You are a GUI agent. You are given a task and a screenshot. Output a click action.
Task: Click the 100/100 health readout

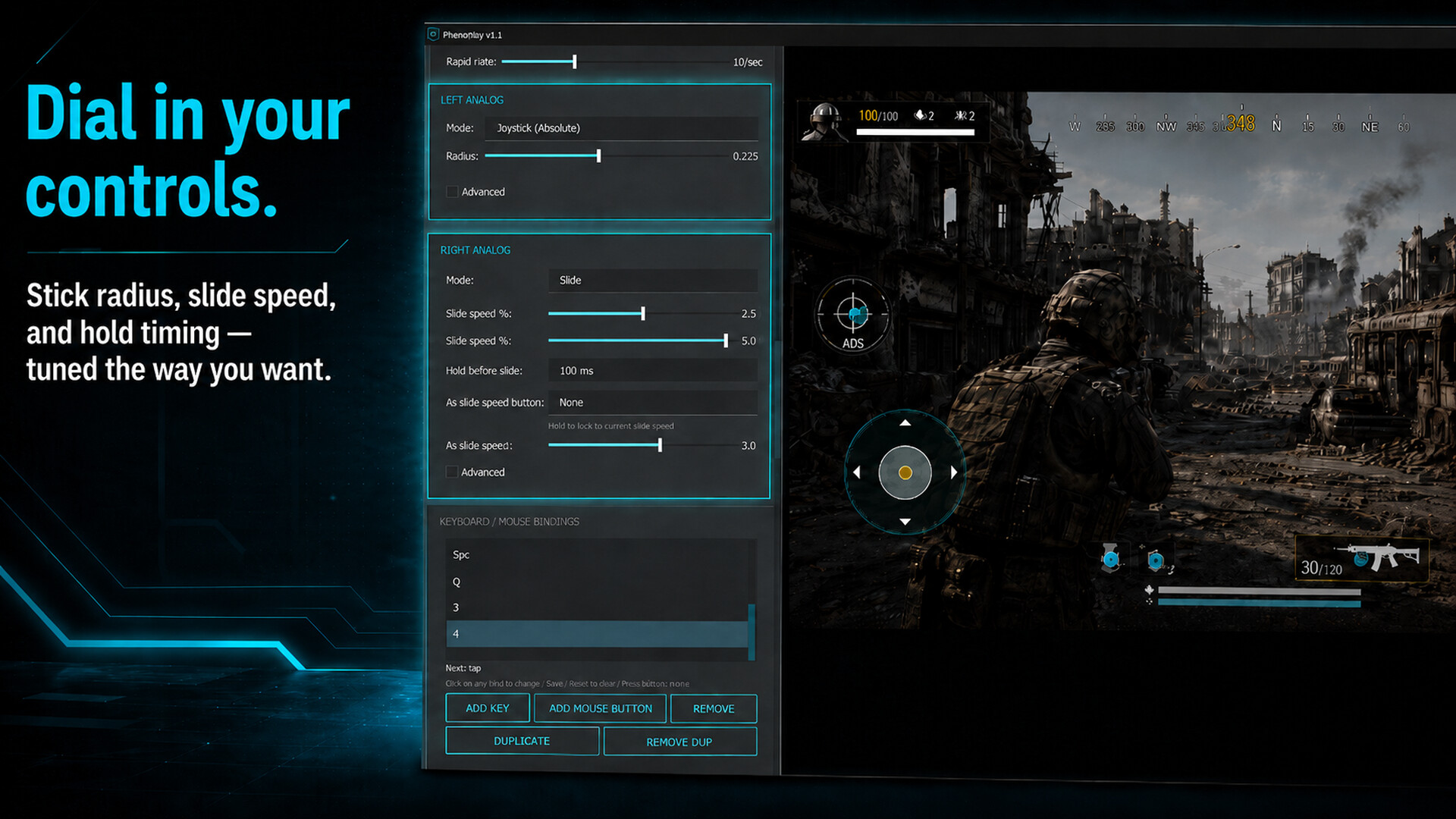click(x=878, y=115)
